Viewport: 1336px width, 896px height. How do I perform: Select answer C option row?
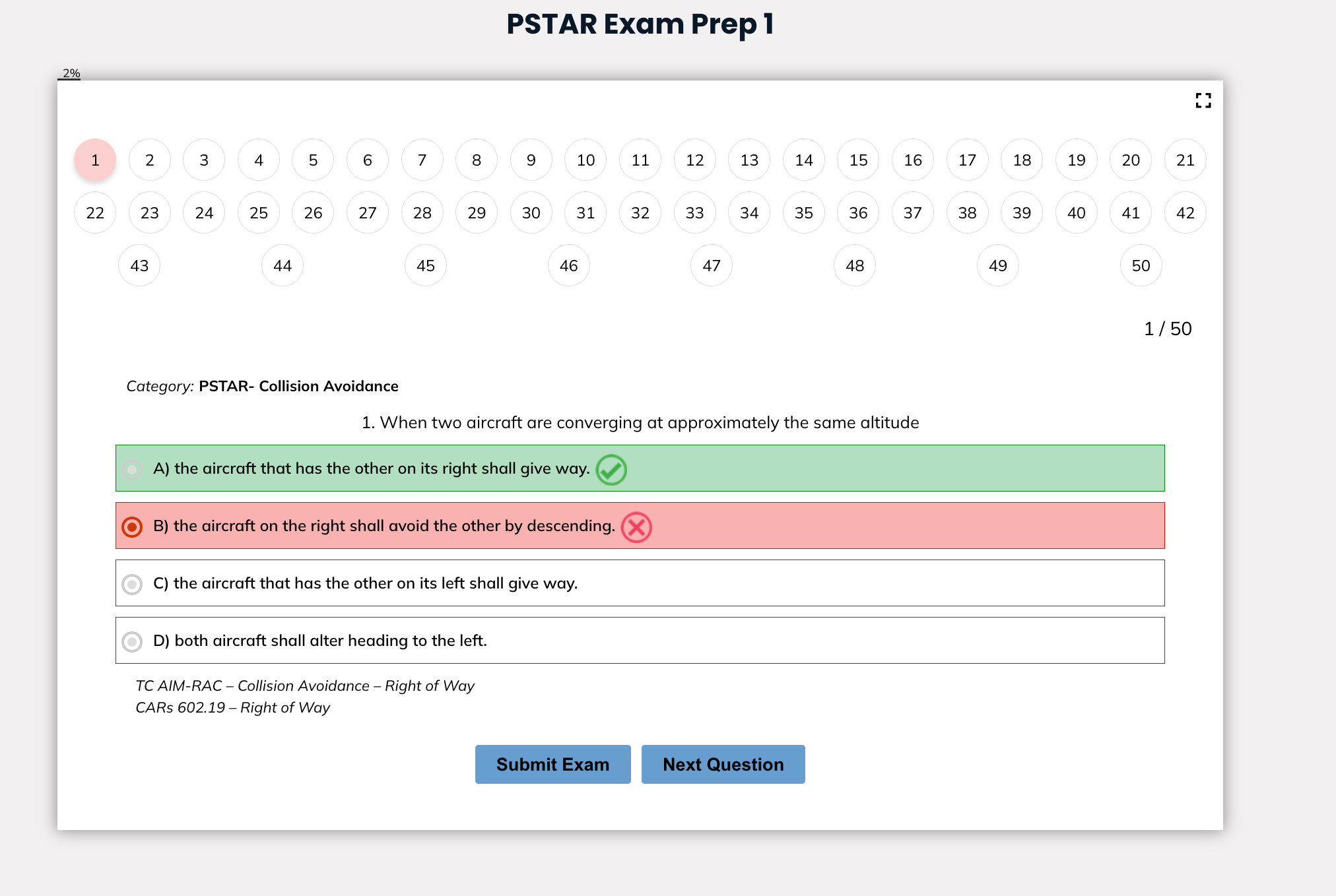click(640, 583)
